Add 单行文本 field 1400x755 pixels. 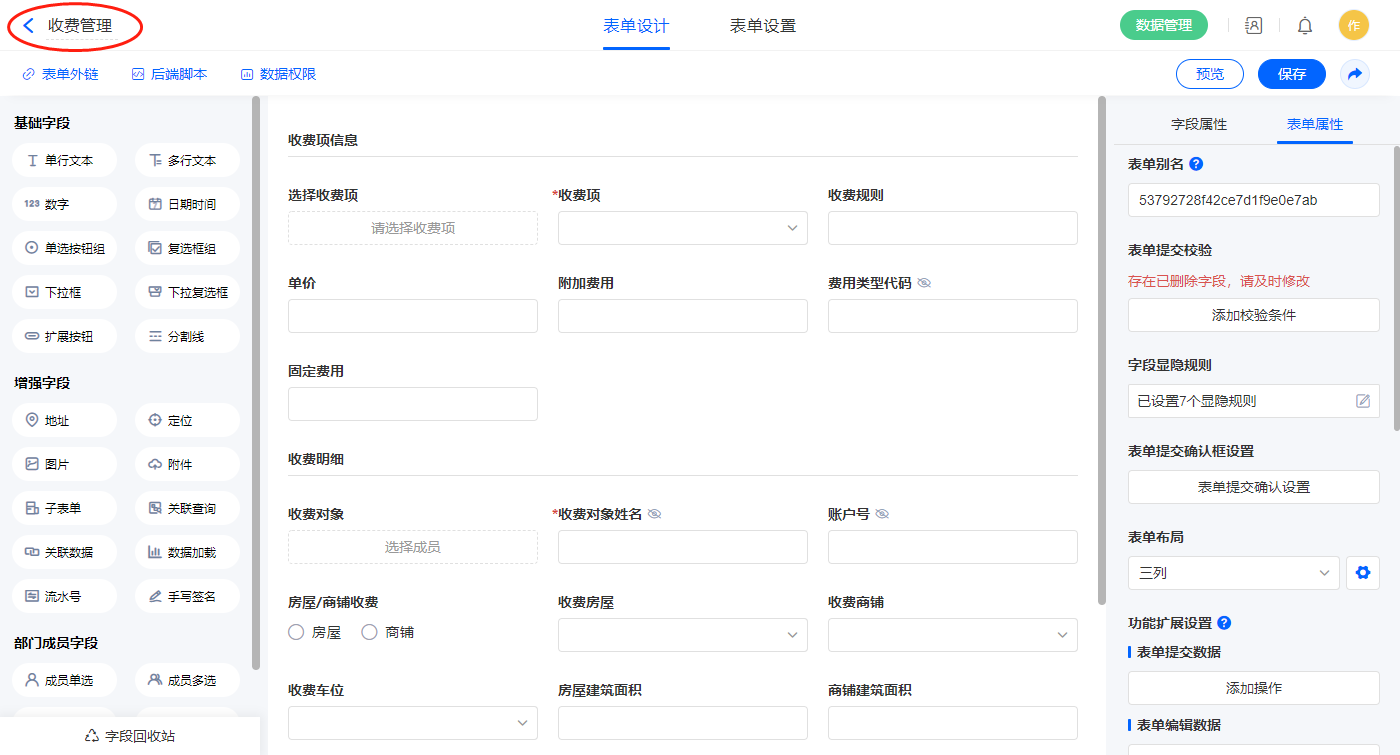[x=64, y=160]
